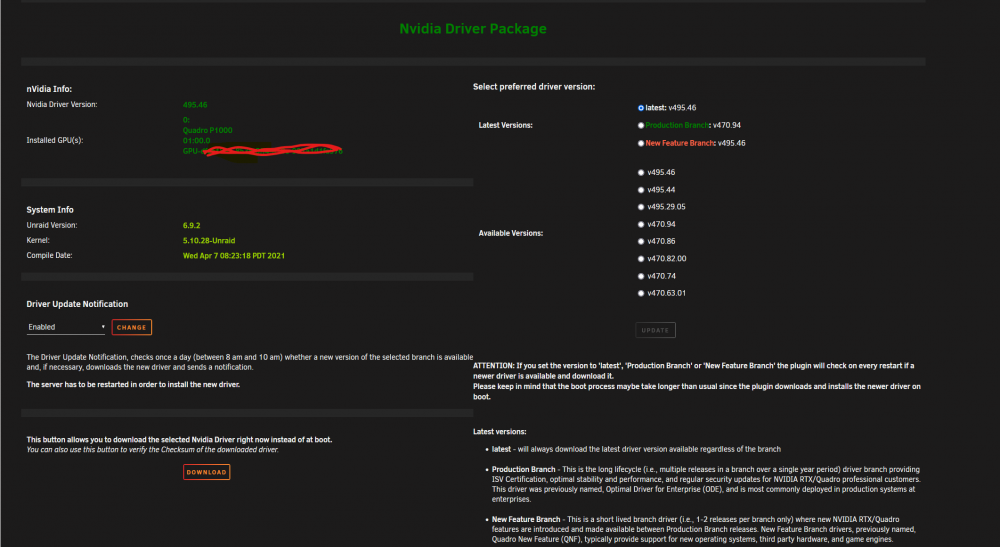Pick v495.46 under Available Versions
This screenshot has width=1000, height=547.
[x=641, y=173]
